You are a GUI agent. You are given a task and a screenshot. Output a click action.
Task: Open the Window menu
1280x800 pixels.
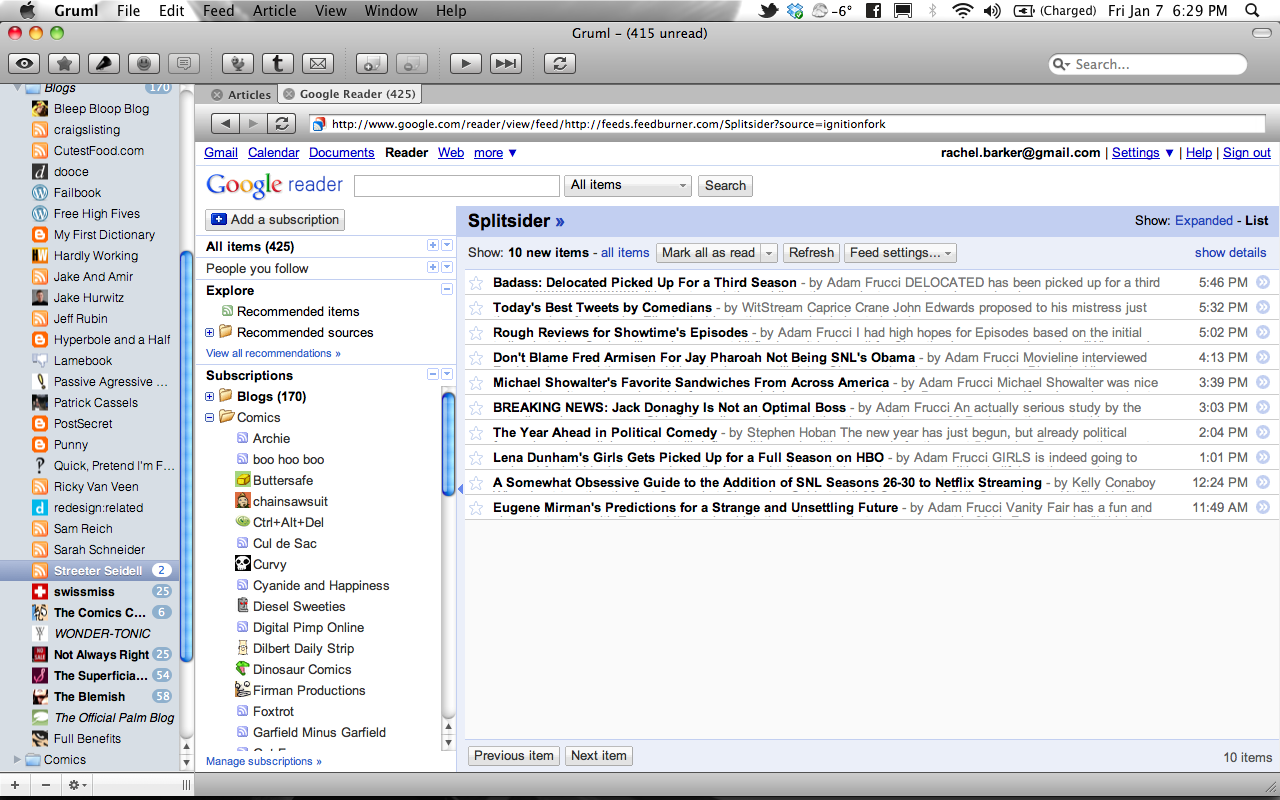pyautogui.click(x=390, y=11)
